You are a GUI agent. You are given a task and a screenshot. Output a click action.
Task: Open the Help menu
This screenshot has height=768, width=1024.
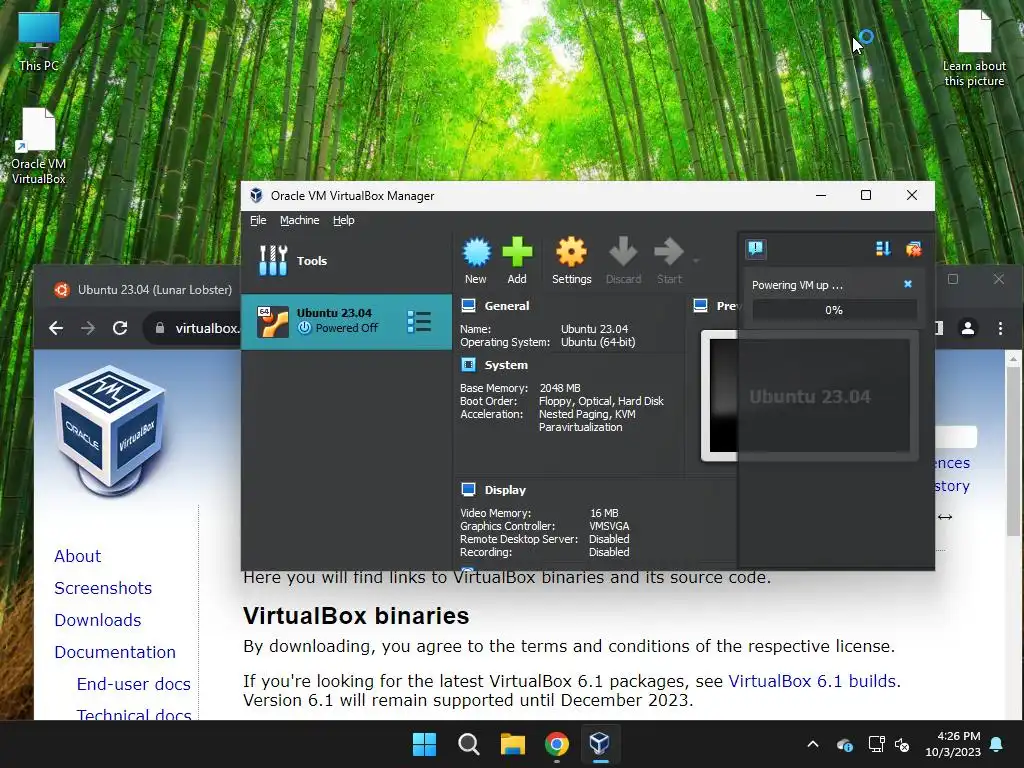point(344,220)
